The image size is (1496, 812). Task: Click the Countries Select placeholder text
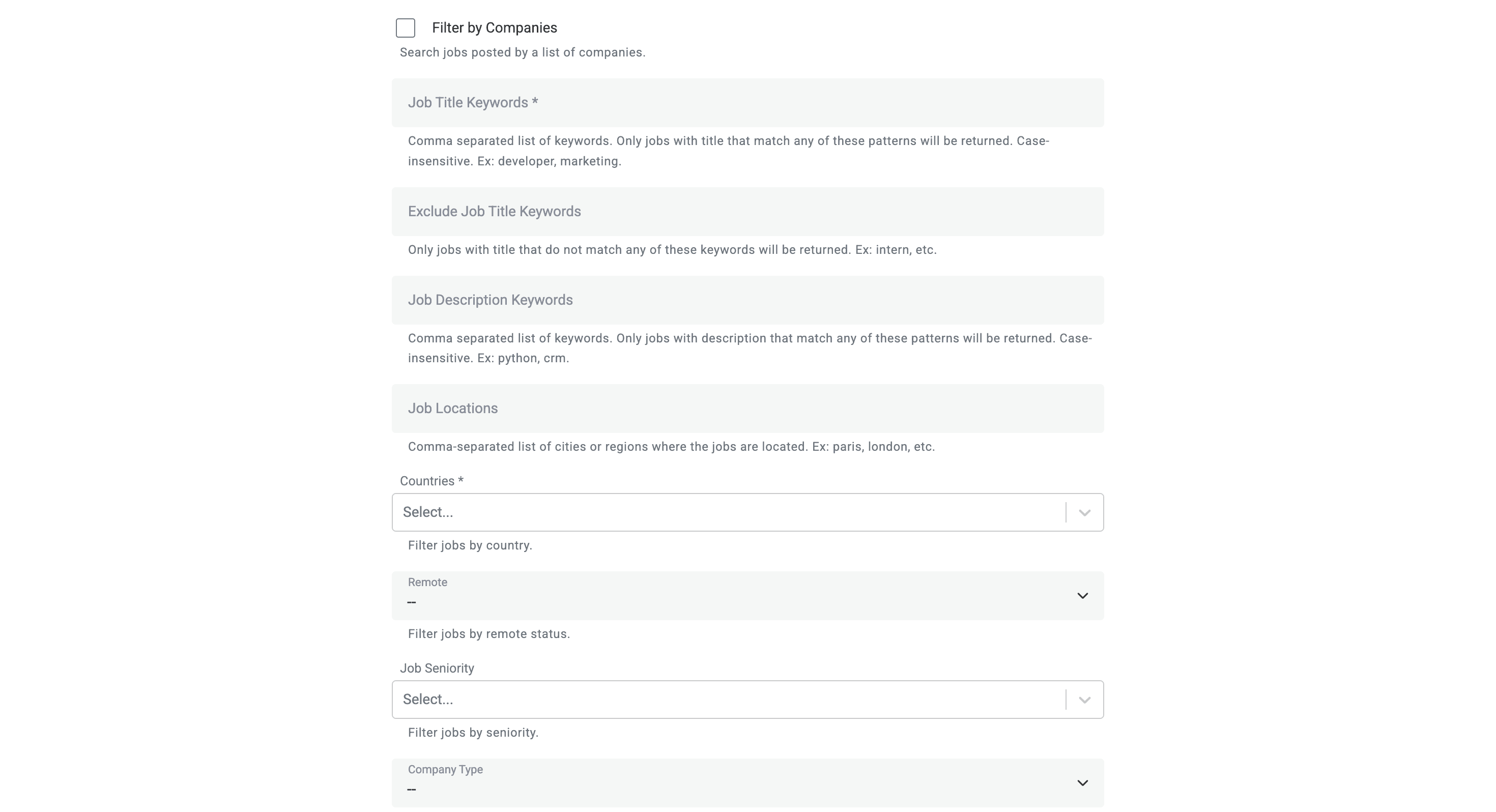(428, 512)
